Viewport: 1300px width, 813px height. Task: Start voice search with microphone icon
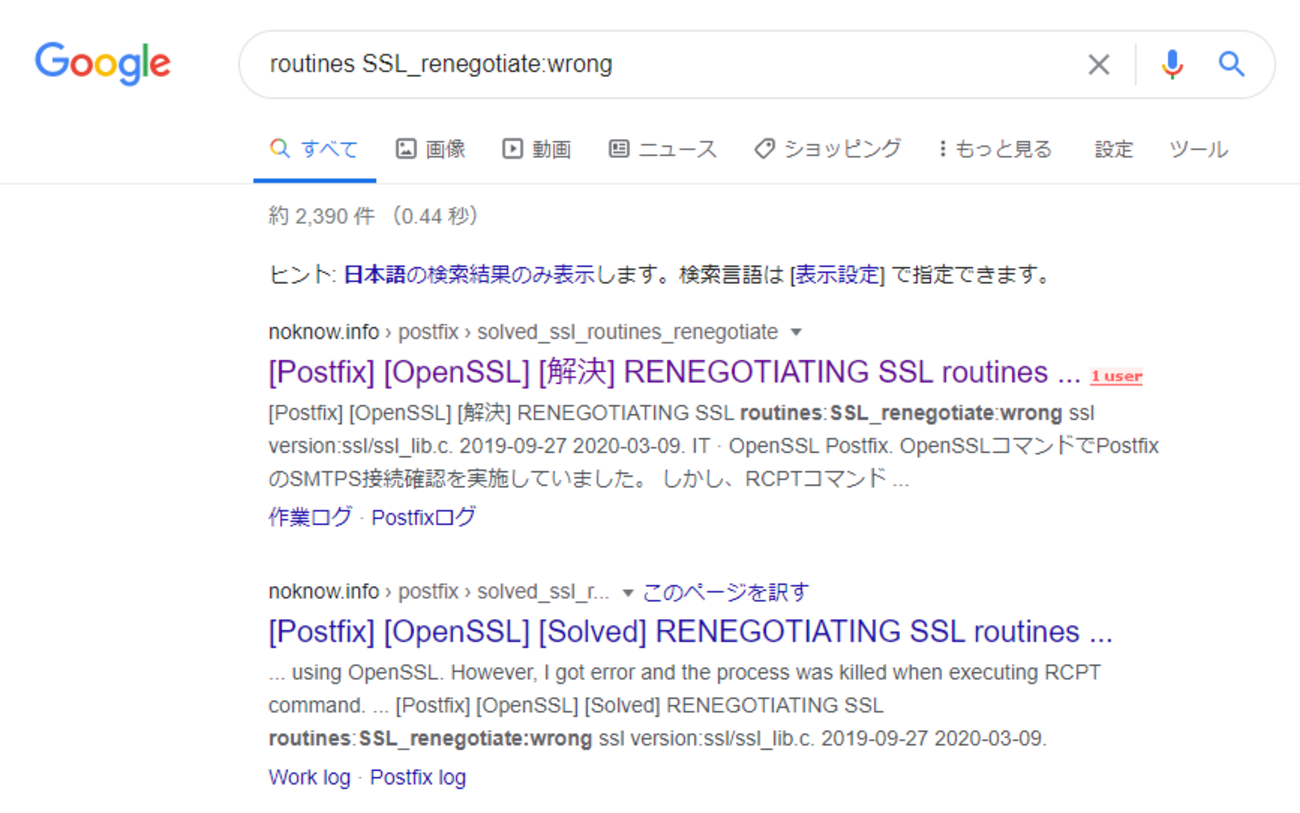pos(1172,65)
